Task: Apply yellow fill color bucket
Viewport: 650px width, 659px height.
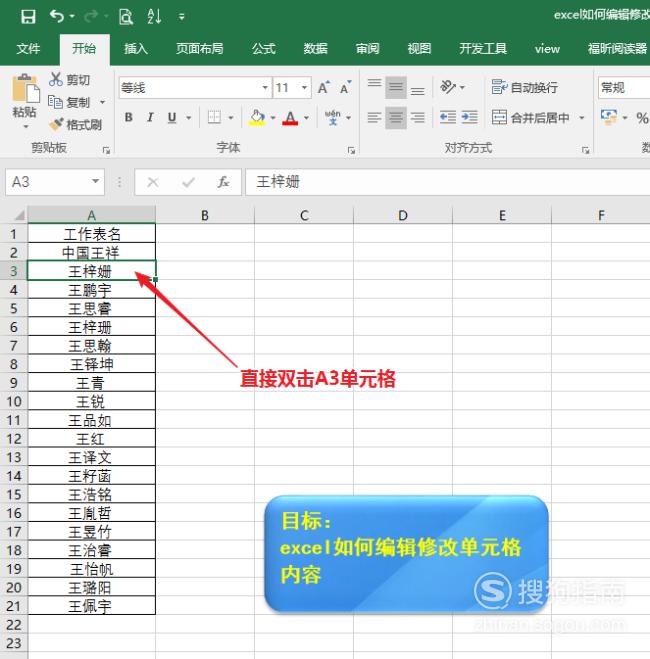Action: point(257,117)
